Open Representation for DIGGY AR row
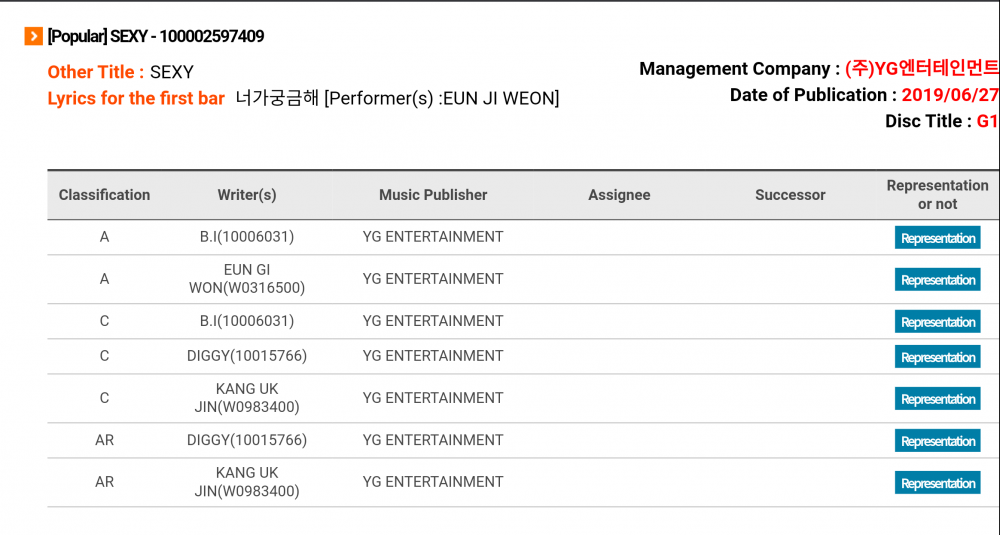 click(937, 441)
